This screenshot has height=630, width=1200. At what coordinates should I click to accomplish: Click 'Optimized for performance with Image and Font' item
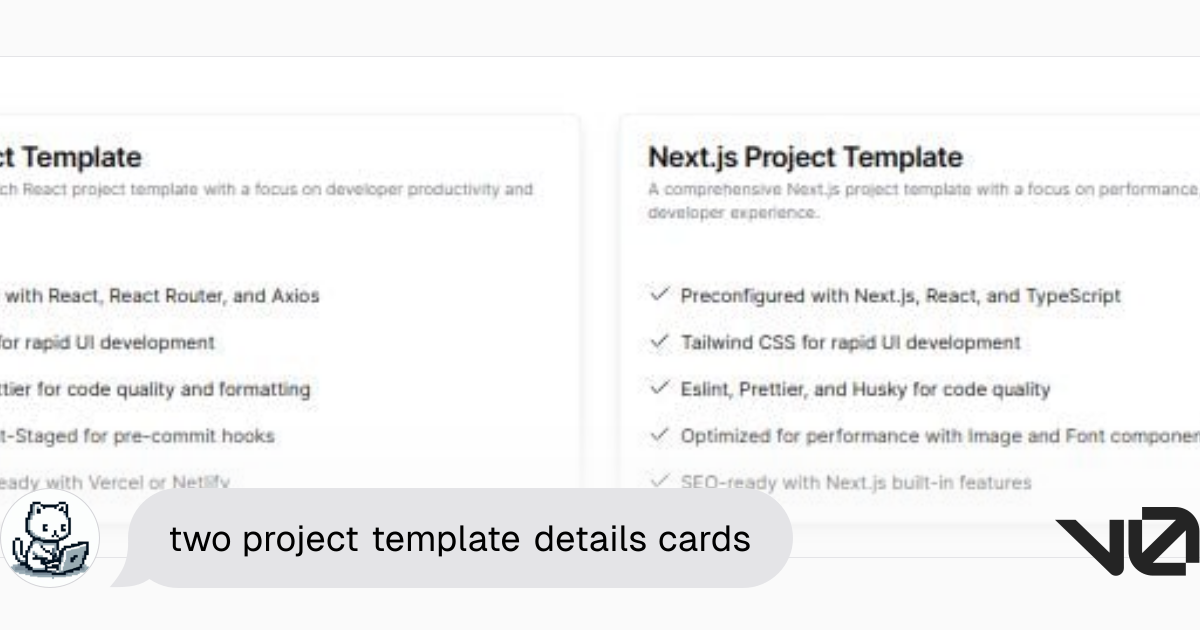pyautogui.click(x=940, y=436)
